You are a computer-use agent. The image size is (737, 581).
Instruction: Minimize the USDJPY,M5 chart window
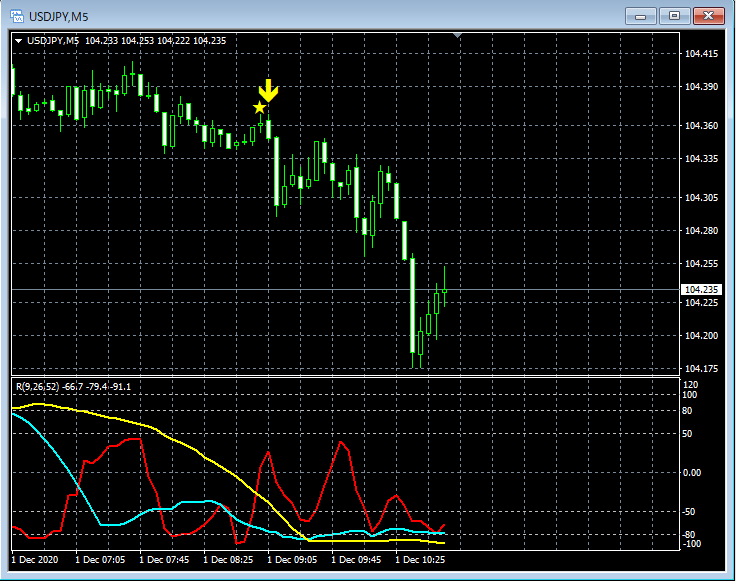click(x=641, y=16)
